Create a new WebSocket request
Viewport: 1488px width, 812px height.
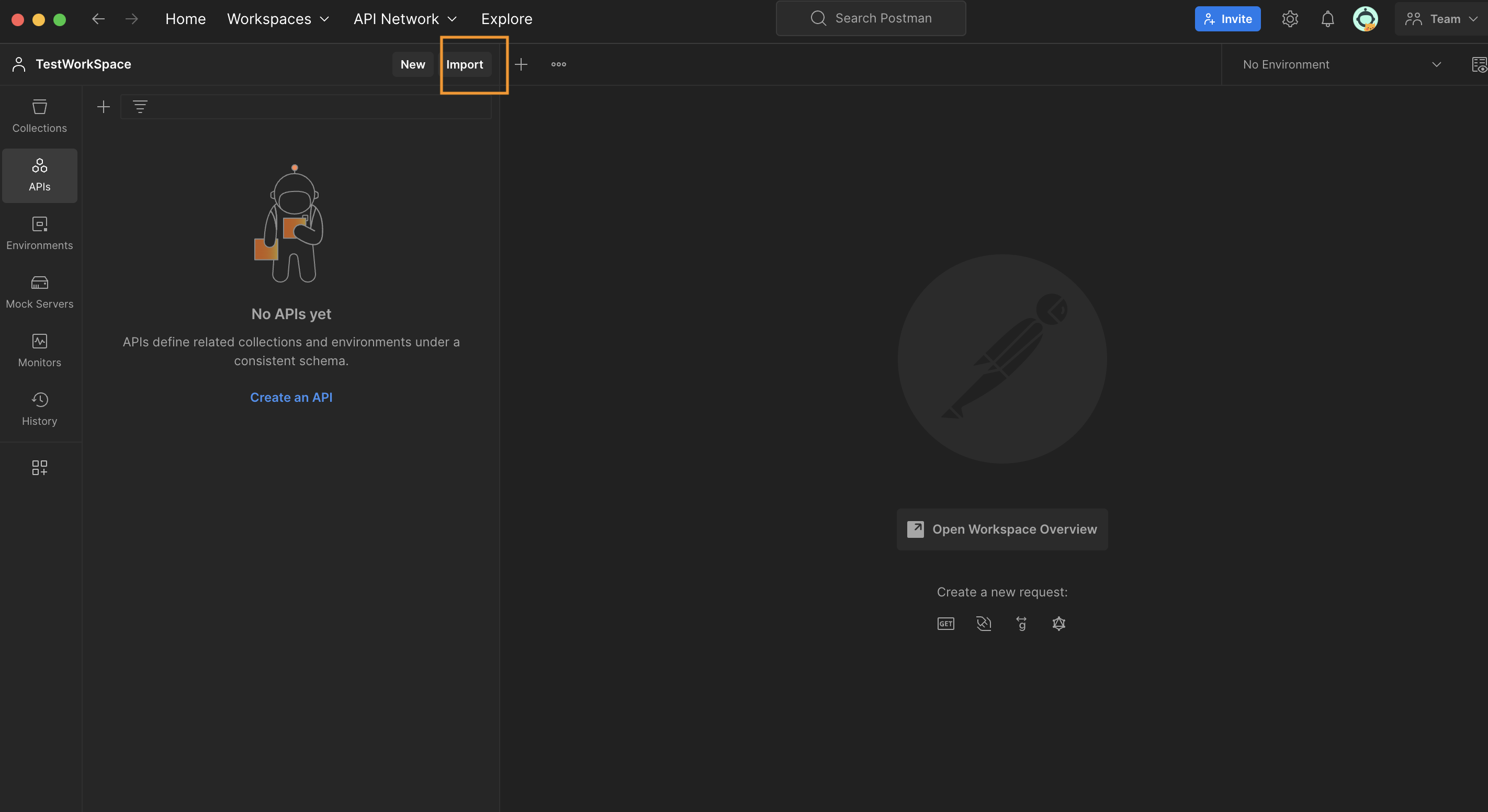click(x=984, y=624)
